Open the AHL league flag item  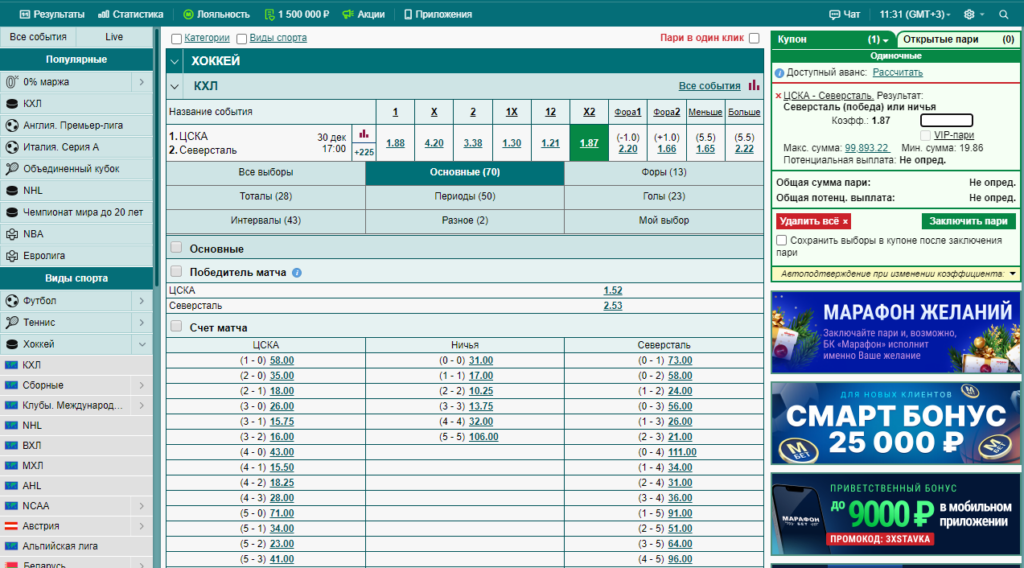76,486
